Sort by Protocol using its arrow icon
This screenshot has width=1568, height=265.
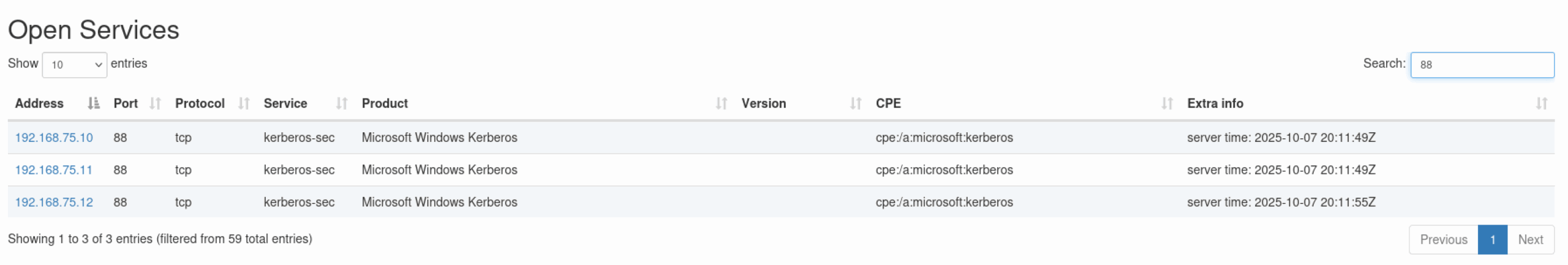coord(244,103)
